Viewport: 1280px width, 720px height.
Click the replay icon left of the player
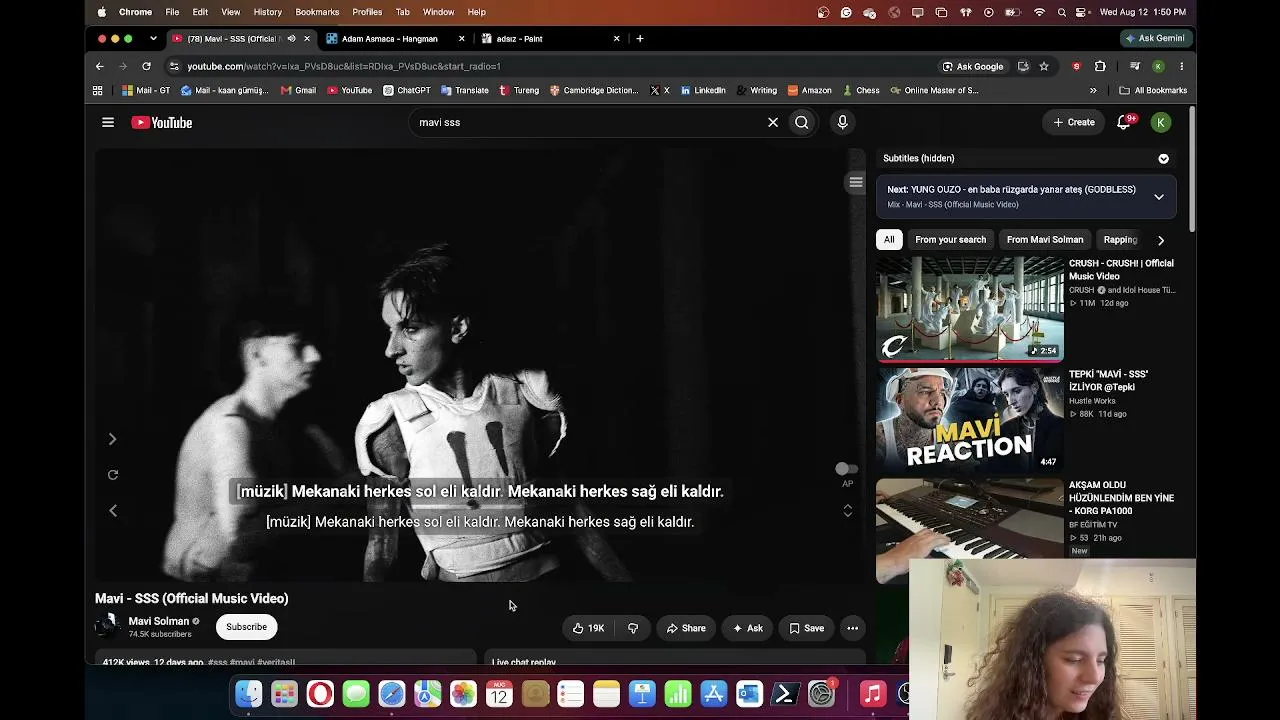[x=113, y=475]
